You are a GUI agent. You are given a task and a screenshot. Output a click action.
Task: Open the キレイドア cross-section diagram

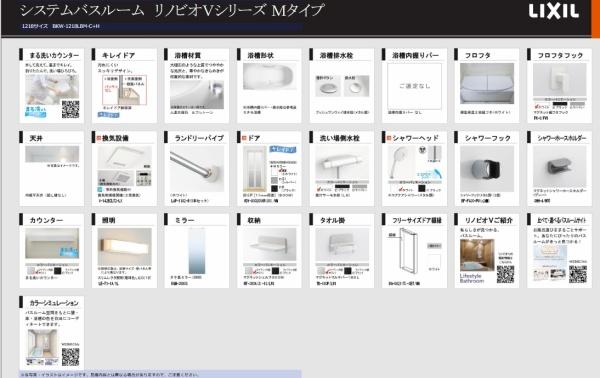pos(125,90)
